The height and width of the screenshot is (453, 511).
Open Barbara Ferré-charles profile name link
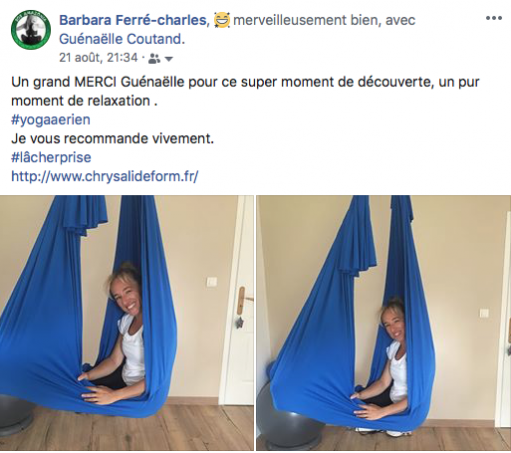(133, 20)
